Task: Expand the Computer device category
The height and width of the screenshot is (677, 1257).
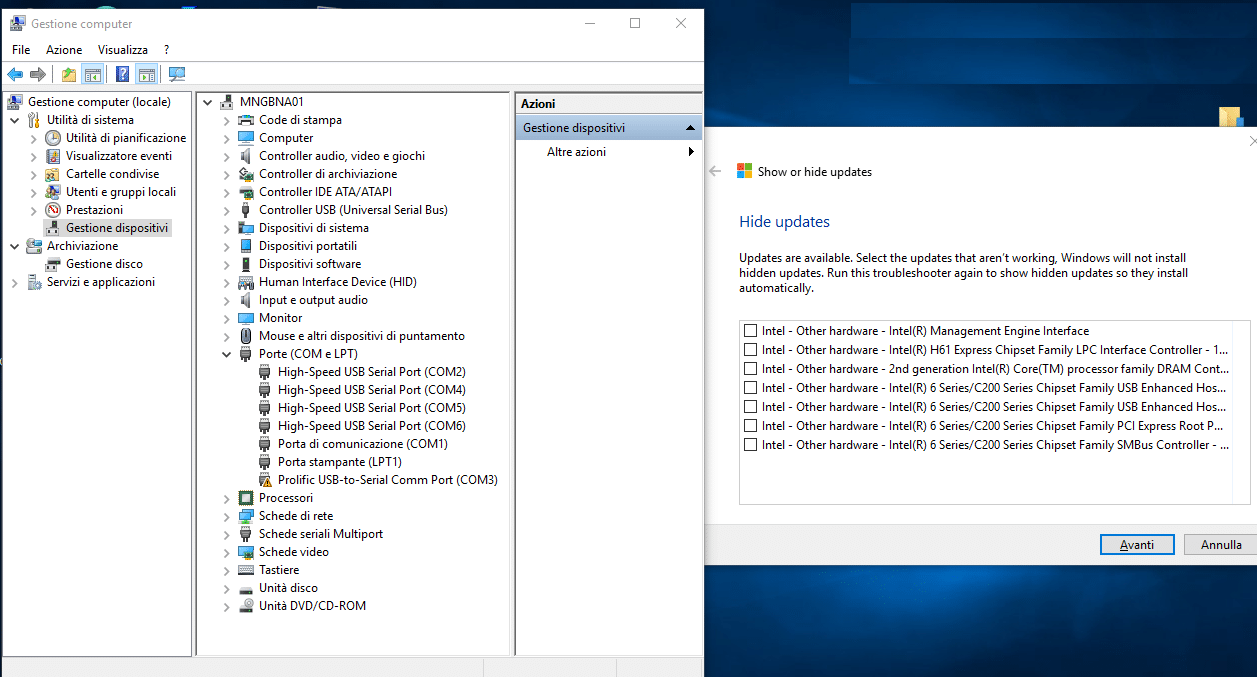Action: click(x=226, y=138)
